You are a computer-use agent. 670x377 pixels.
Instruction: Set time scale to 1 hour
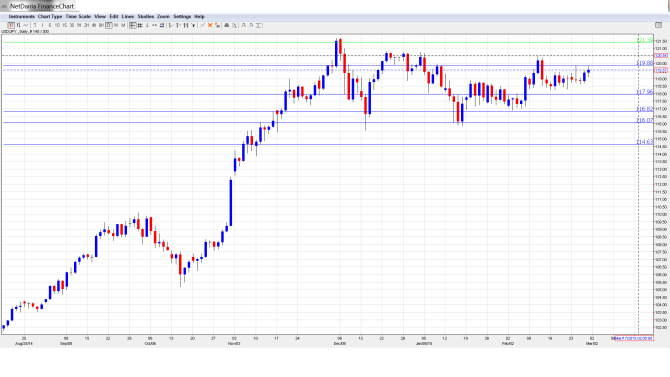pos(79,25)
